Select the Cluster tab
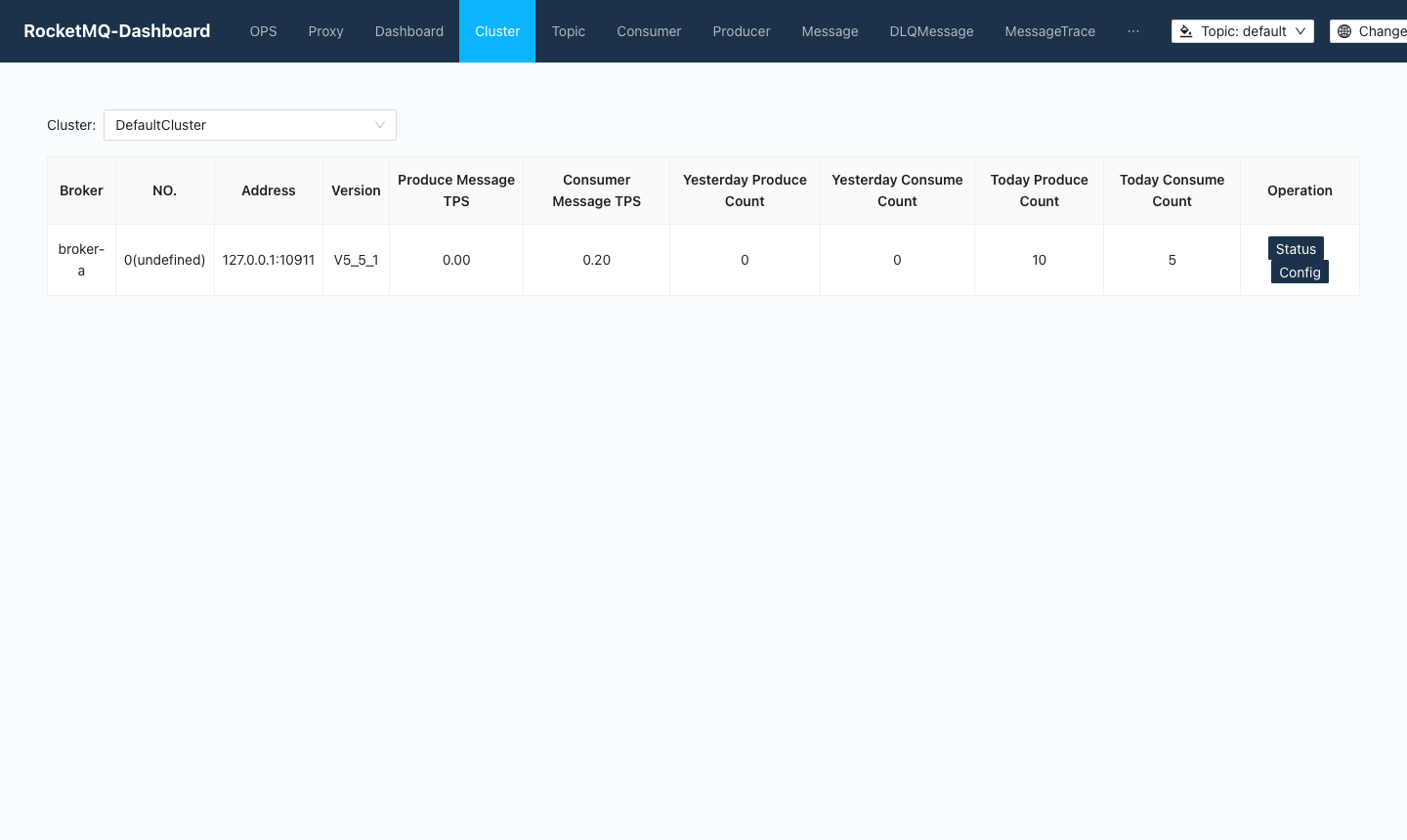 click(497, 31)
